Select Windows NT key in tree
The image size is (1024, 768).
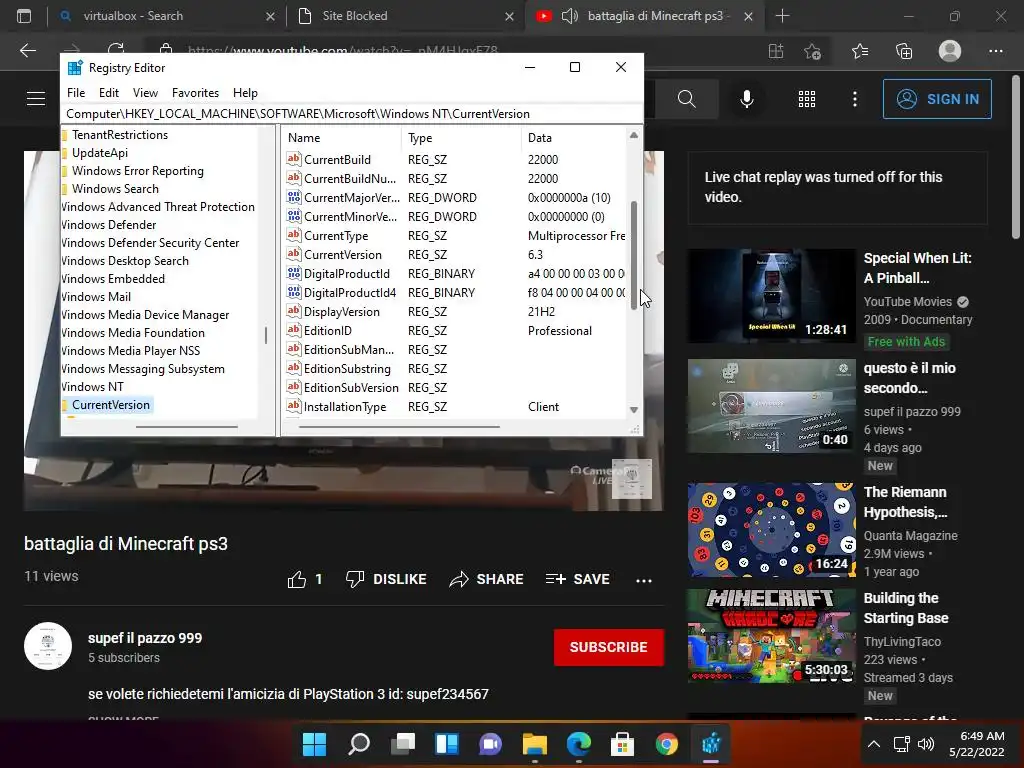pyautogui.click(x=92, y=387)
